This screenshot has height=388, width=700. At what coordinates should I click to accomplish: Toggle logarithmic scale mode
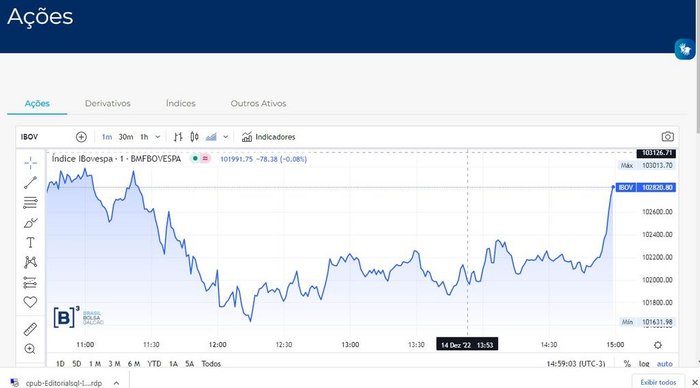644,364
